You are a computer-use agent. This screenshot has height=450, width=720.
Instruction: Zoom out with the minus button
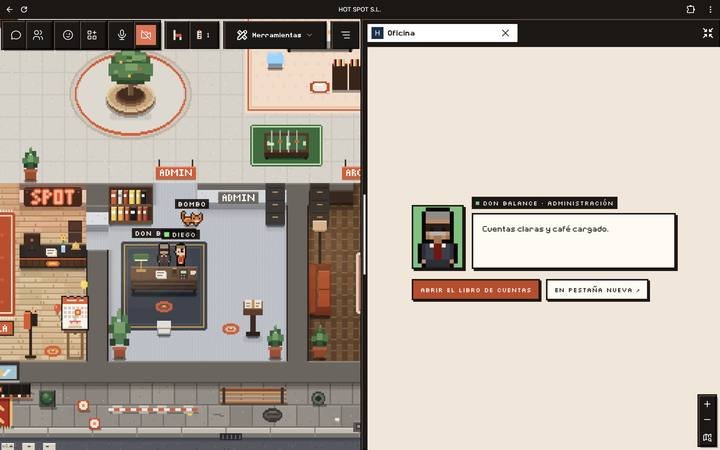click(x=707, y=420)
